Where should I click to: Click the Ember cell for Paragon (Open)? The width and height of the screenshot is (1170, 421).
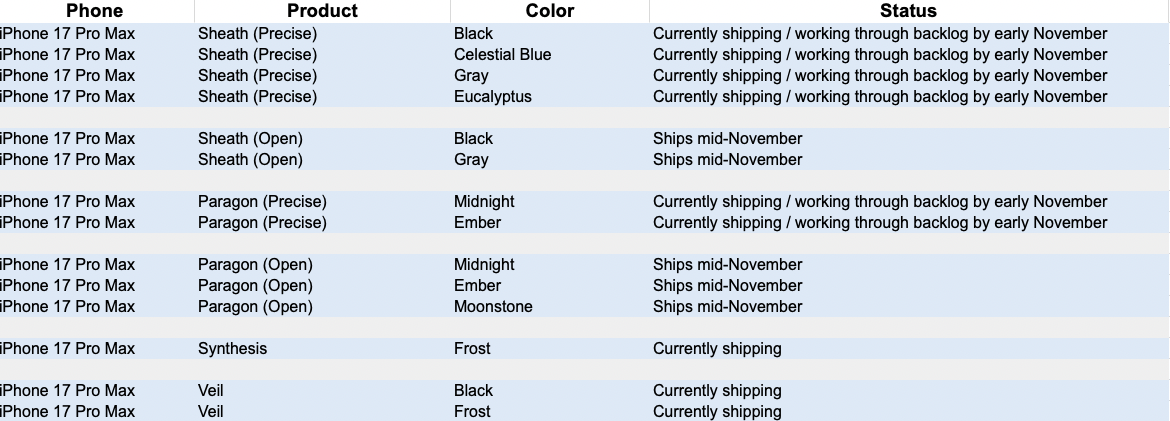[477, 285]
